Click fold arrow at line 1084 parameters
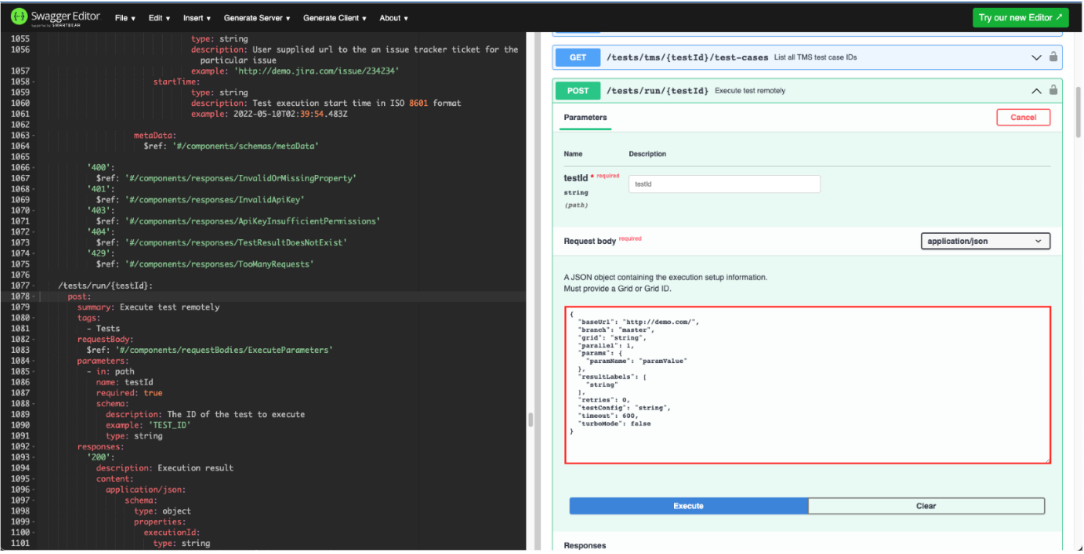This screenshot has height=554, width=1084. 33,360
